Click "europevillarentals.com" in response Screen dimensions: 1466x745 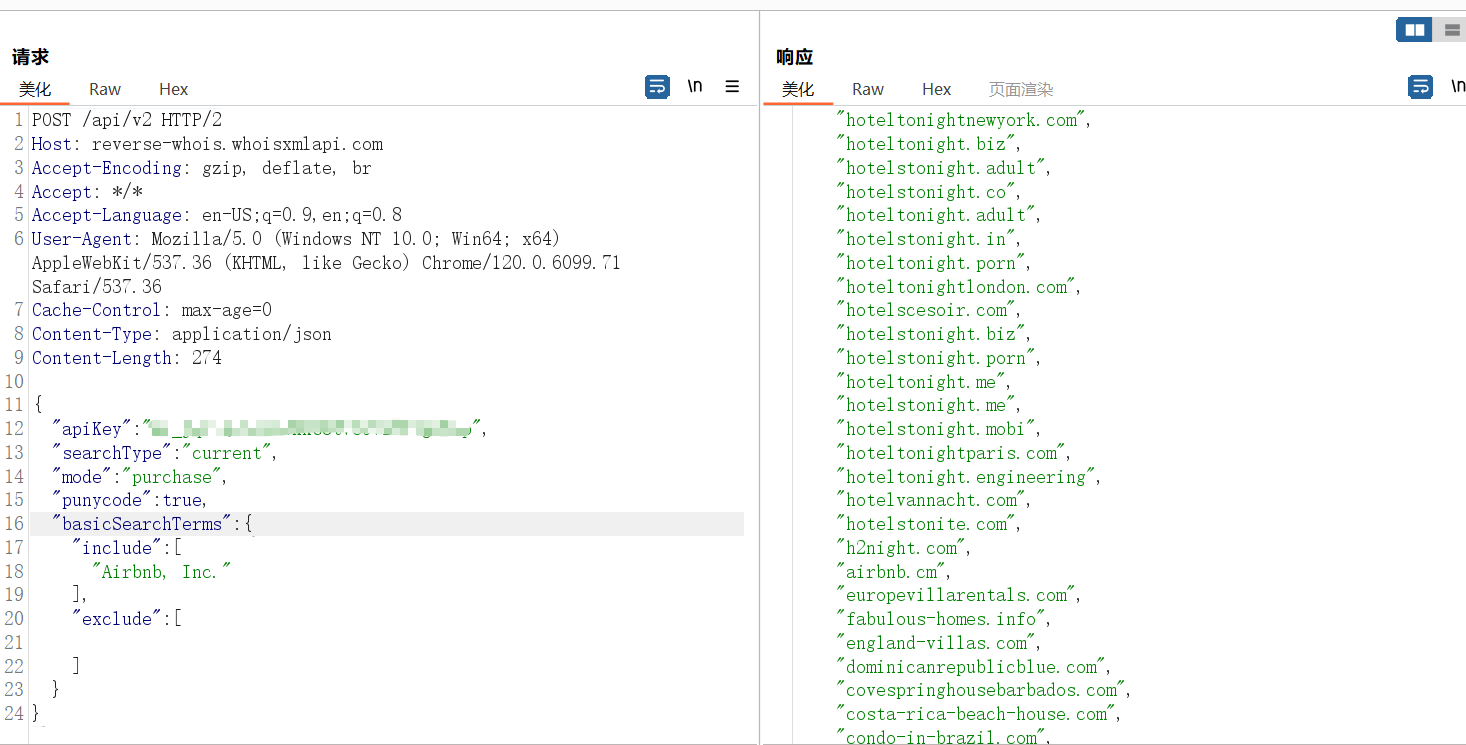coord(957,595)
